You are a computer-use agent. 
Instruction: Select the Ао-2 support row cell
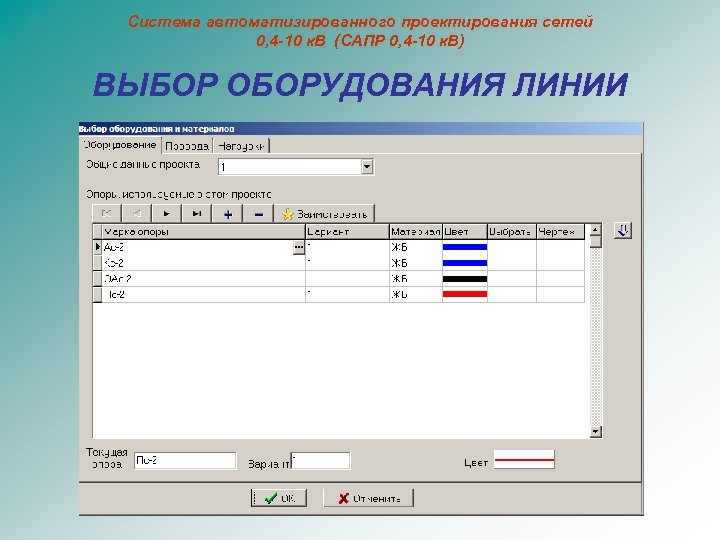197,247
